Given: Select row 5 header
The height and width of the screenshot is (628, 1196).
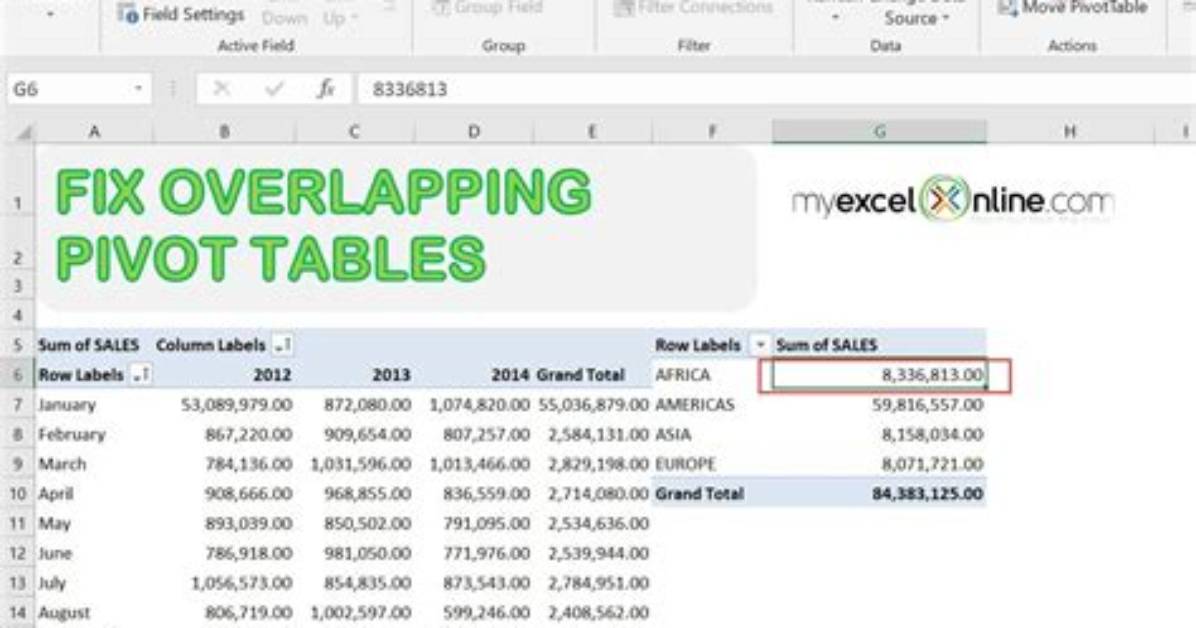Looking at the screenshot, I should tap(18, 345).
